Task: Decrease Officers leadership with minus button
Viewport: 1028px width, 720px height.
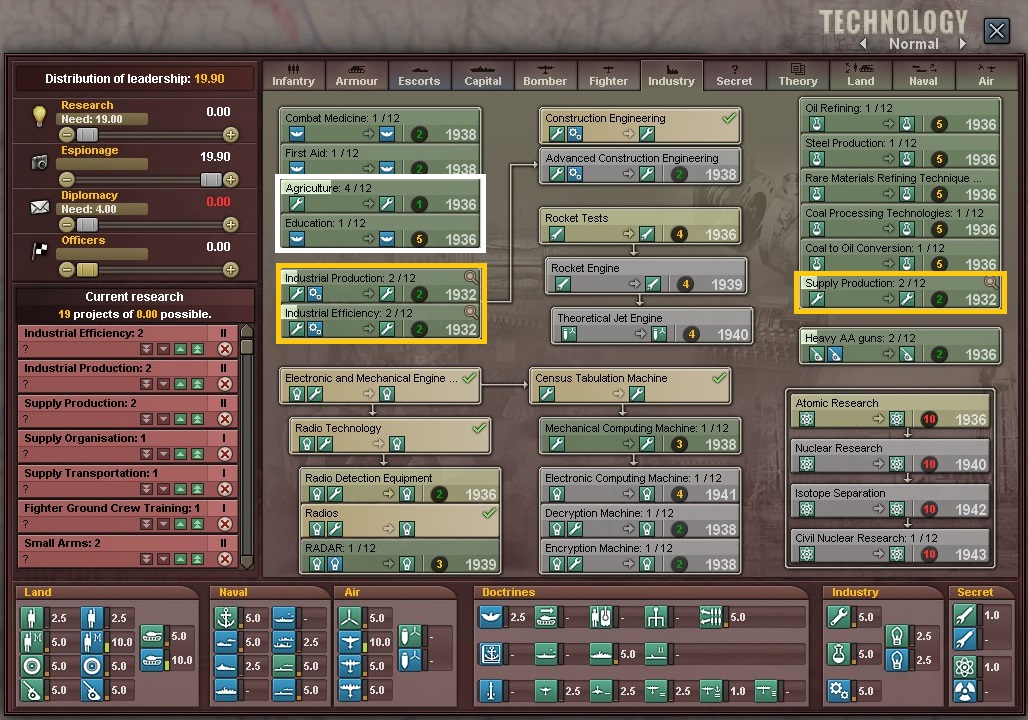Action: click(66, 270)
